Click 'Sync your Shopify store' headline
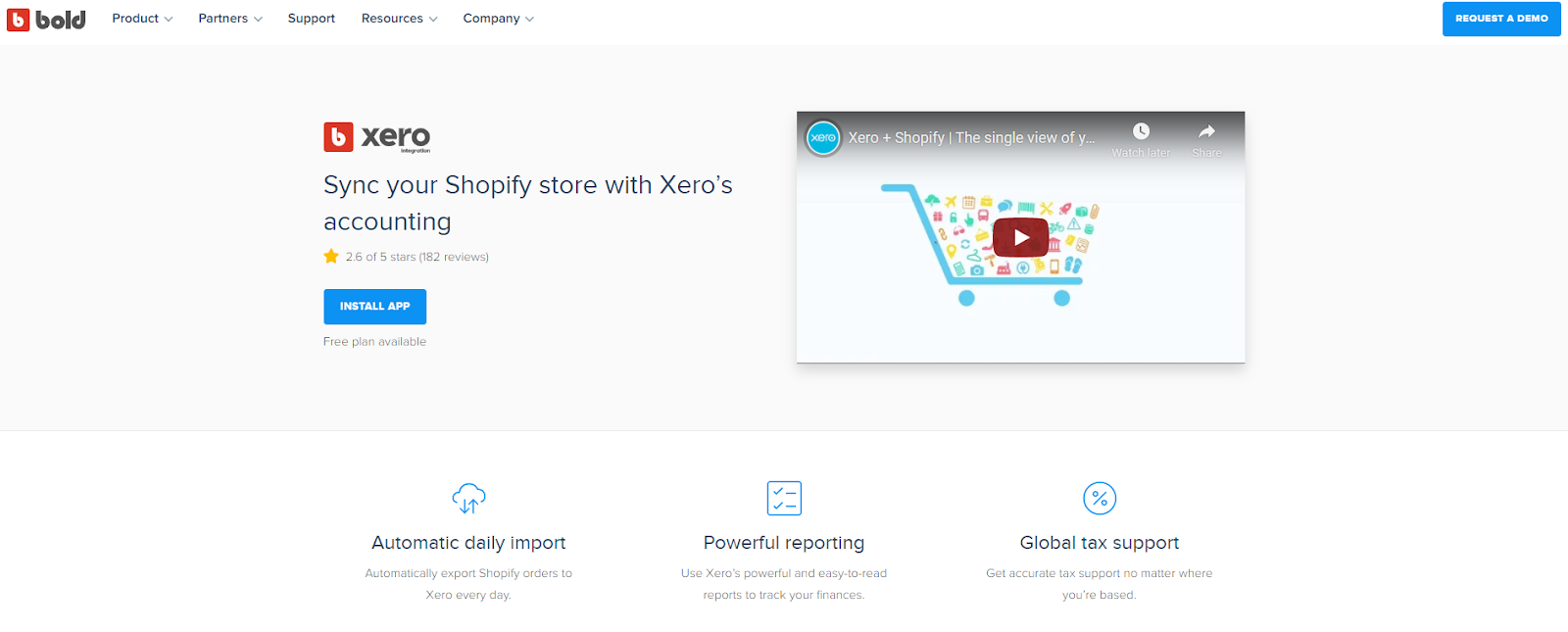This screenshot has height=632, width=1568. (x=528, y=203)
